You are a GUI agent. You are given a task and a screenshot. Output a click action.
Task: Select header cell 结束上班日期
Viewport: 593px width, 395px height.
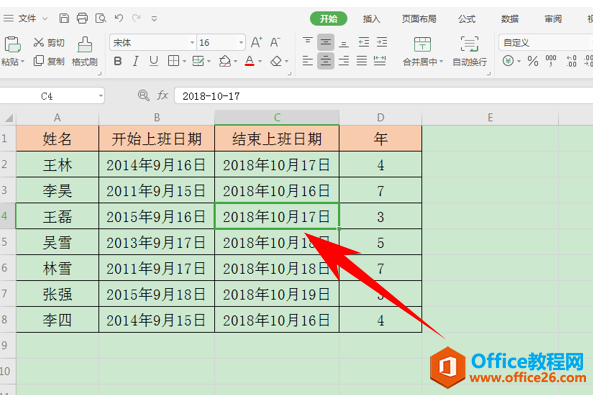tap(277, 139)
